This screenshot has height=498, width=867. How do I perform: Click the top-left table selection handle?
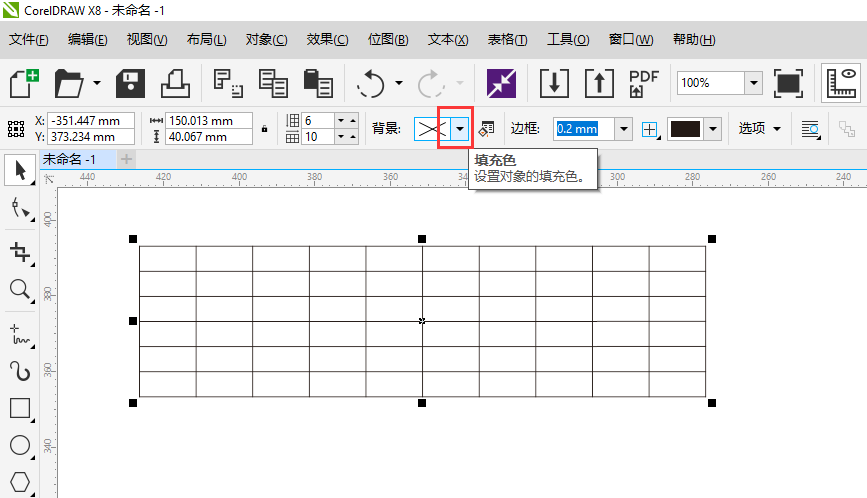[133, 239]
